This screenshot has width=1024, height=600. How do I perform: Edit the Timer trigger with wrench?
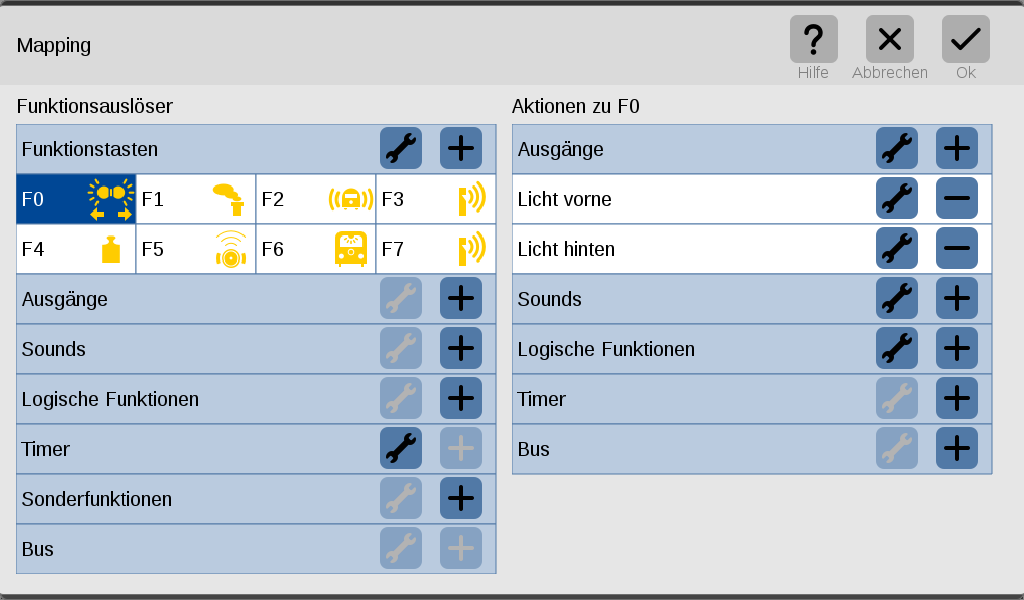click(401, 448)
